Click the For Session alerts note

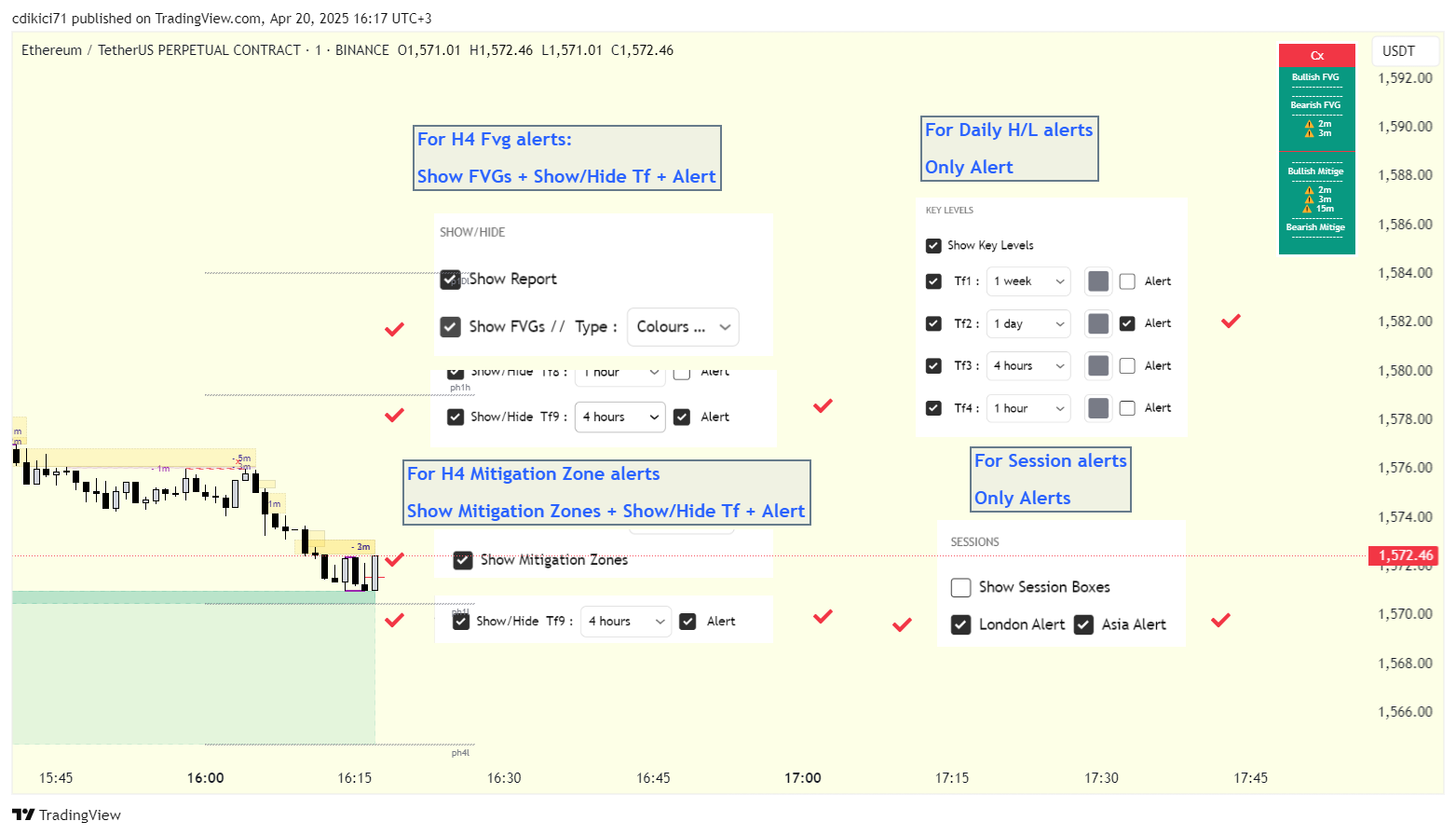(x=1051, y=480)
